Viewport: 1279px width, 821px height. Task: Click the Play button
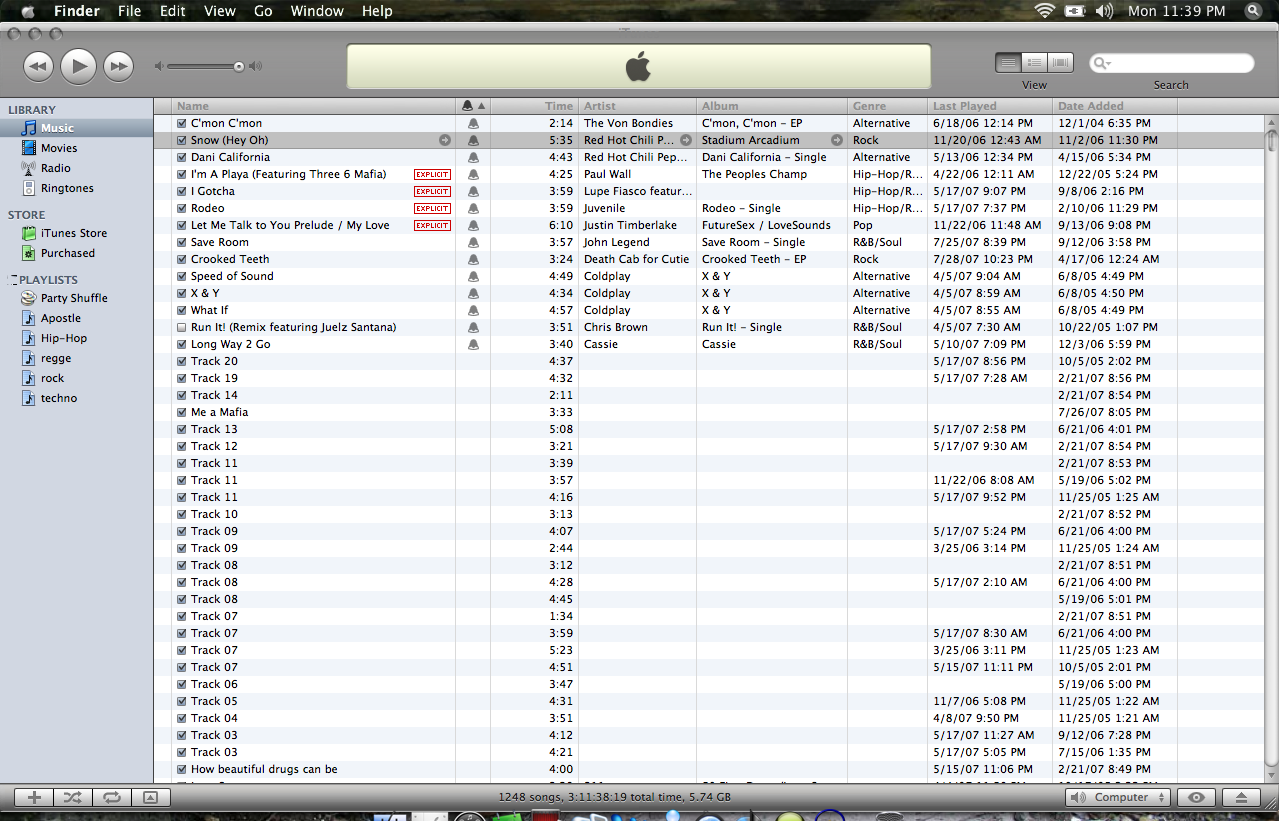(78, 67)
